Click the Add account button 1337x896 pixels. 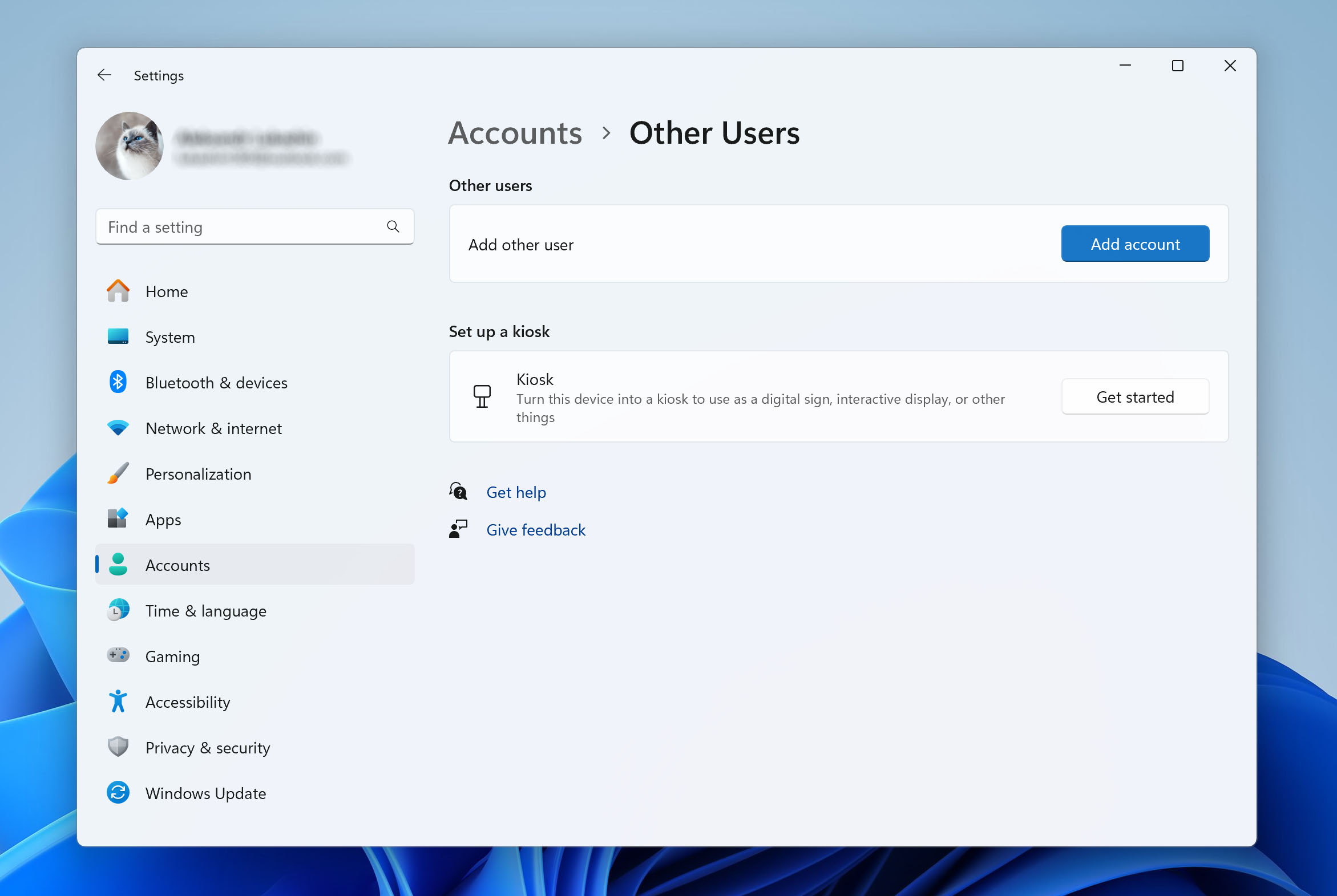click(1134, 244)
